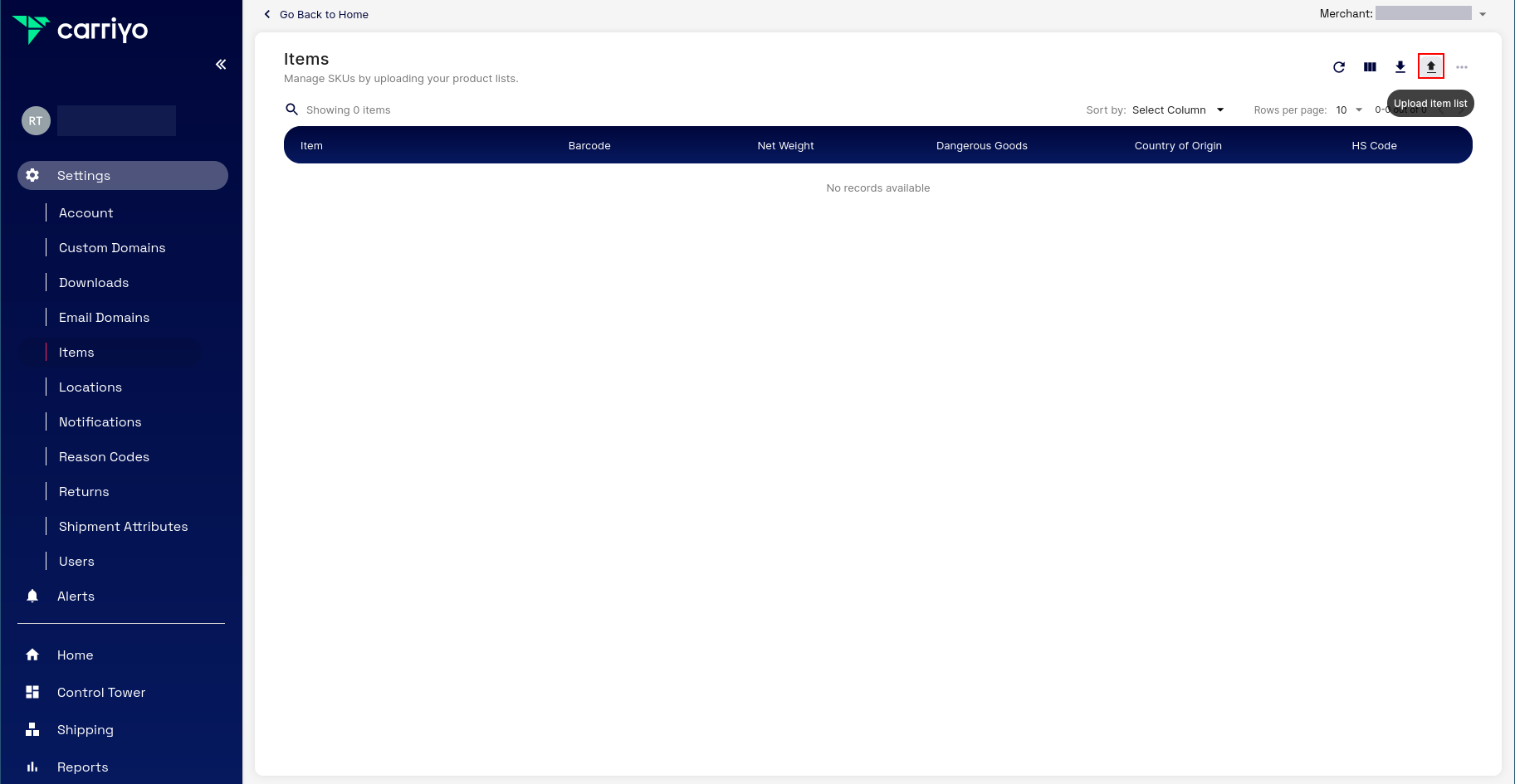Open the Merchant selector dropdown arrow
Image resolution: width=1515 pixels, height=784 pixels.
pos(1483,14)
